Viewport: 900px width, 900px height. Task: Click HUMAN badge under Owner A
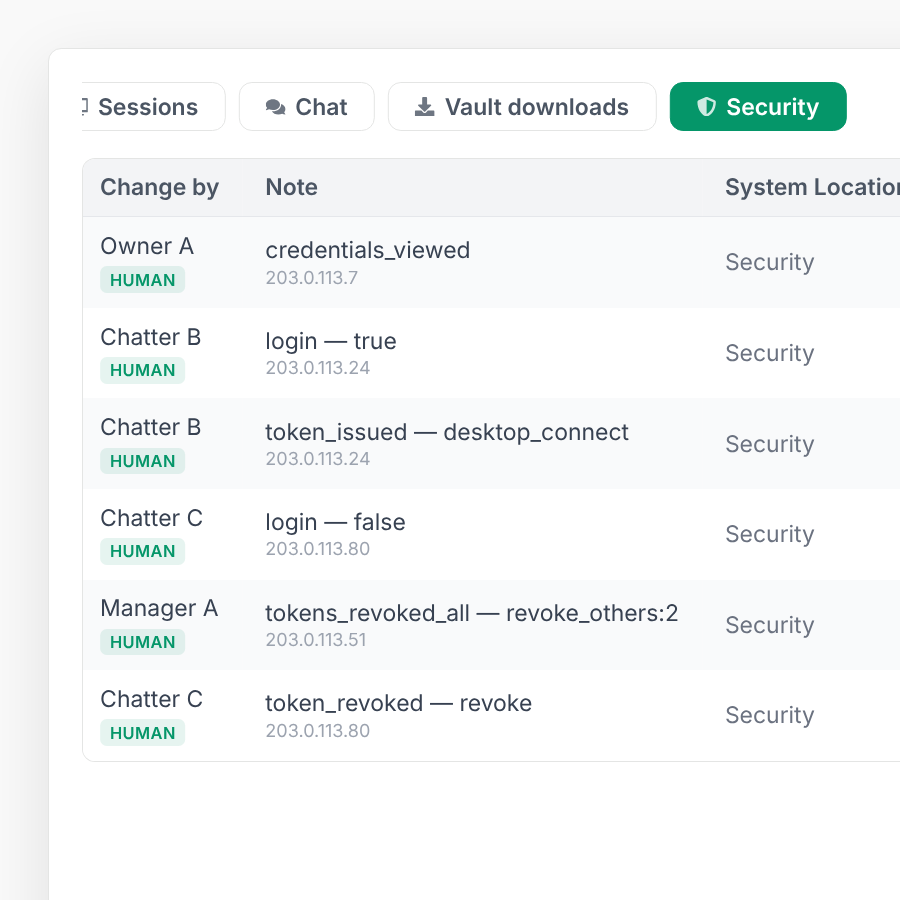pos(142,280)
